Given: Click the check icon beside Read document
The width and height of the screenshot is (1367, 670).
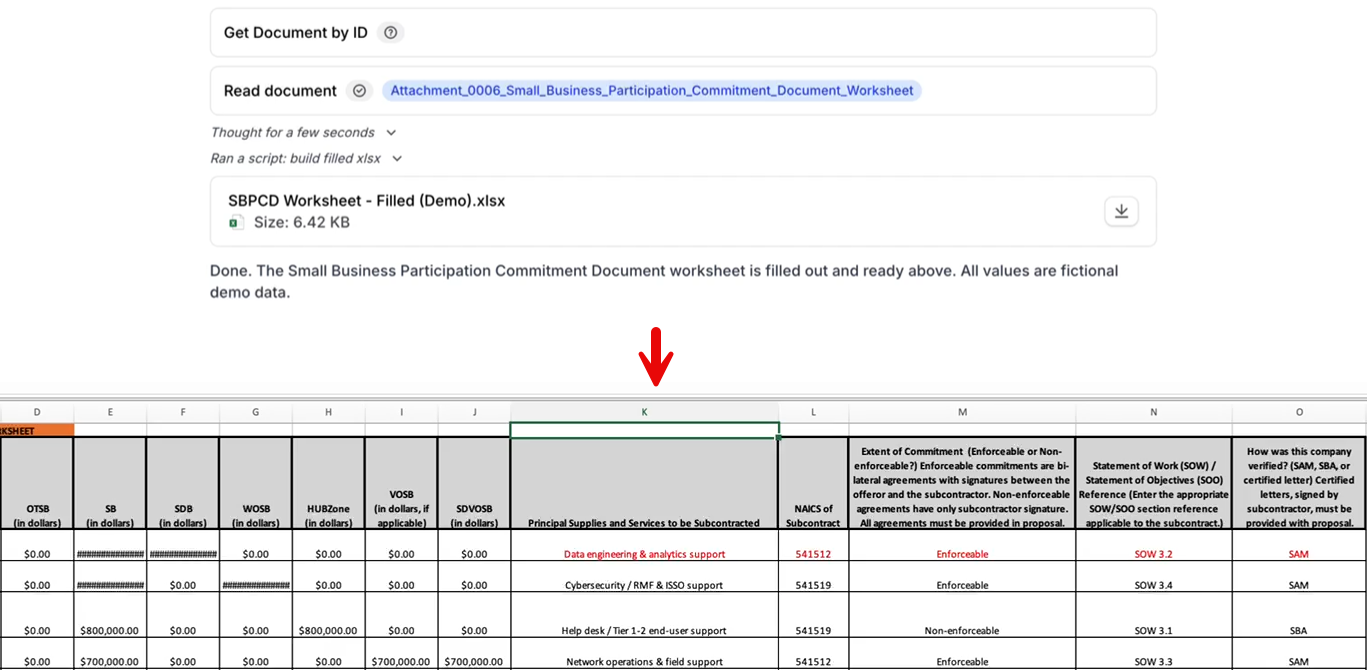Looking at the screenshot, I should (359, 91).
